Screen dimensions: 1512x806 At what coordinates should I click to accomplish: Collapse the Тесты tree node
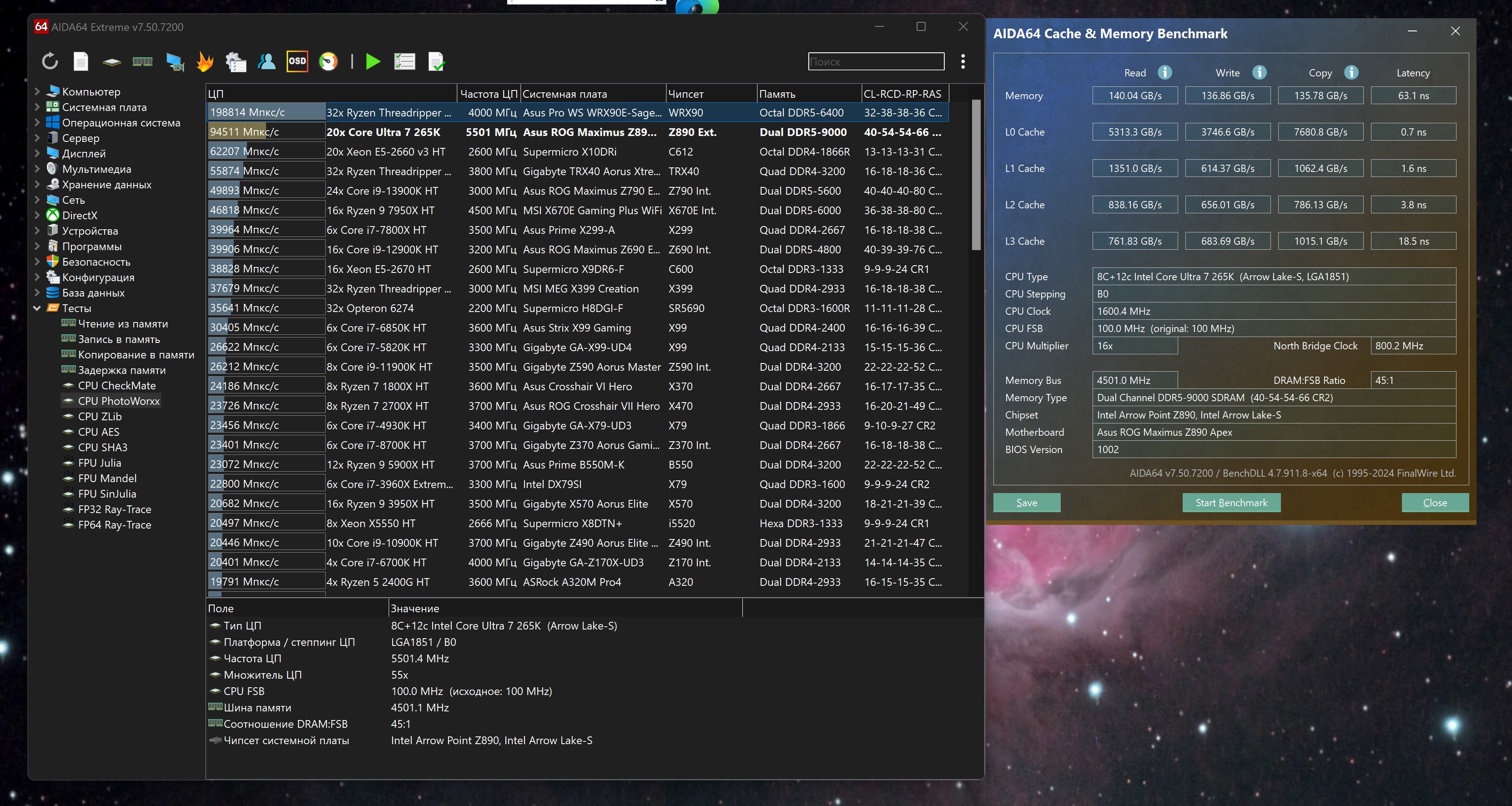37,307
